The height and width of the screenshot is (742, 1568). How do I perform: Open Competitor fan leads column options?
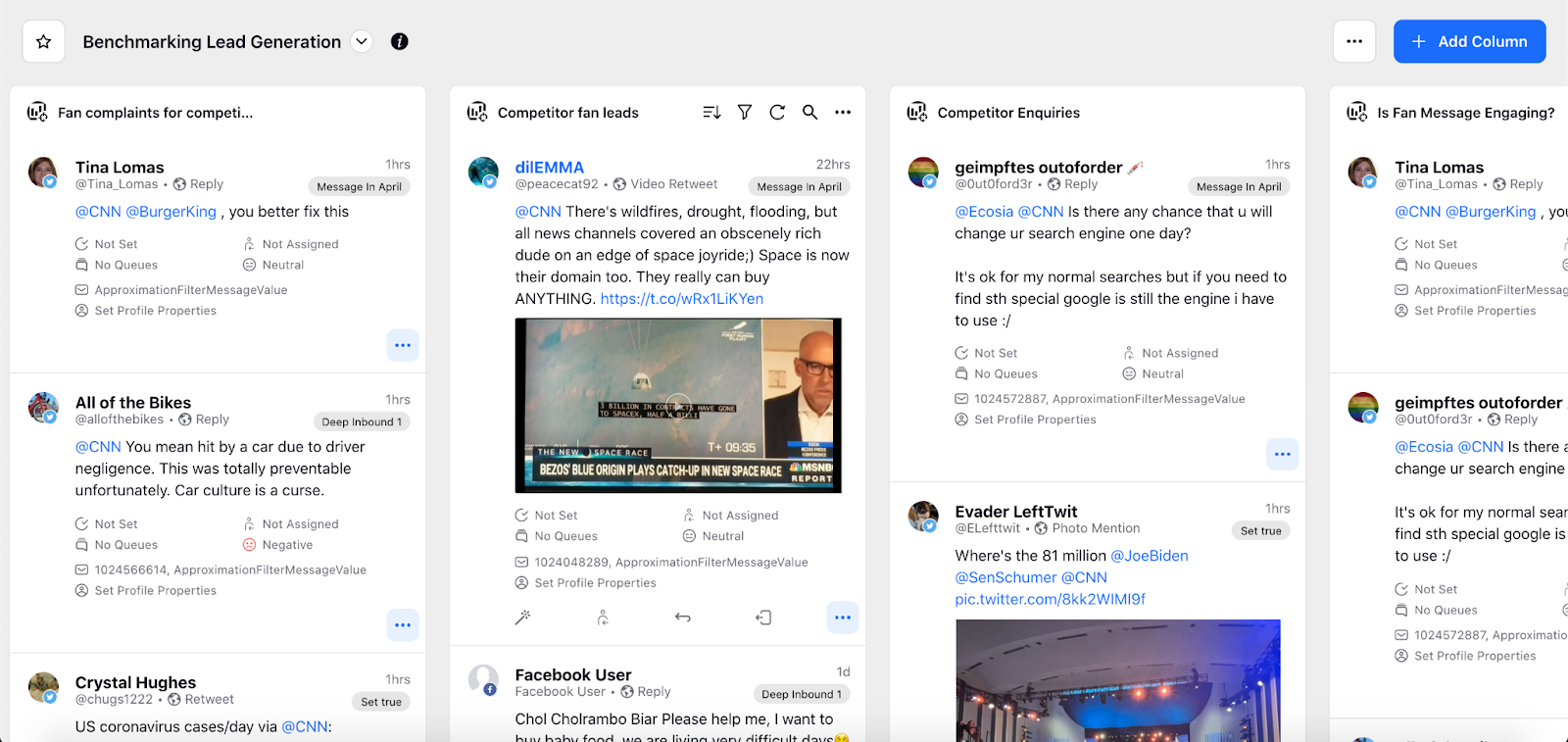tap(843, 113)
